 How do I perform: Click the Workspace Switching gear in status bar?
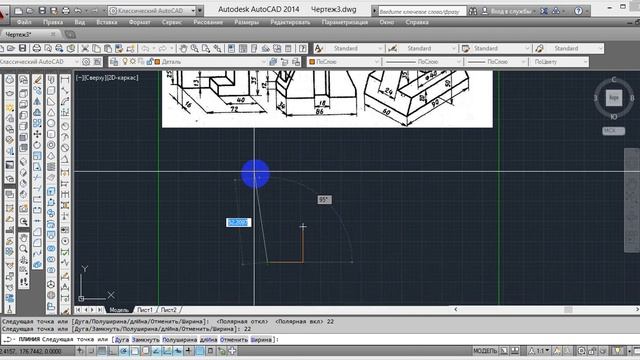point(581,351)
